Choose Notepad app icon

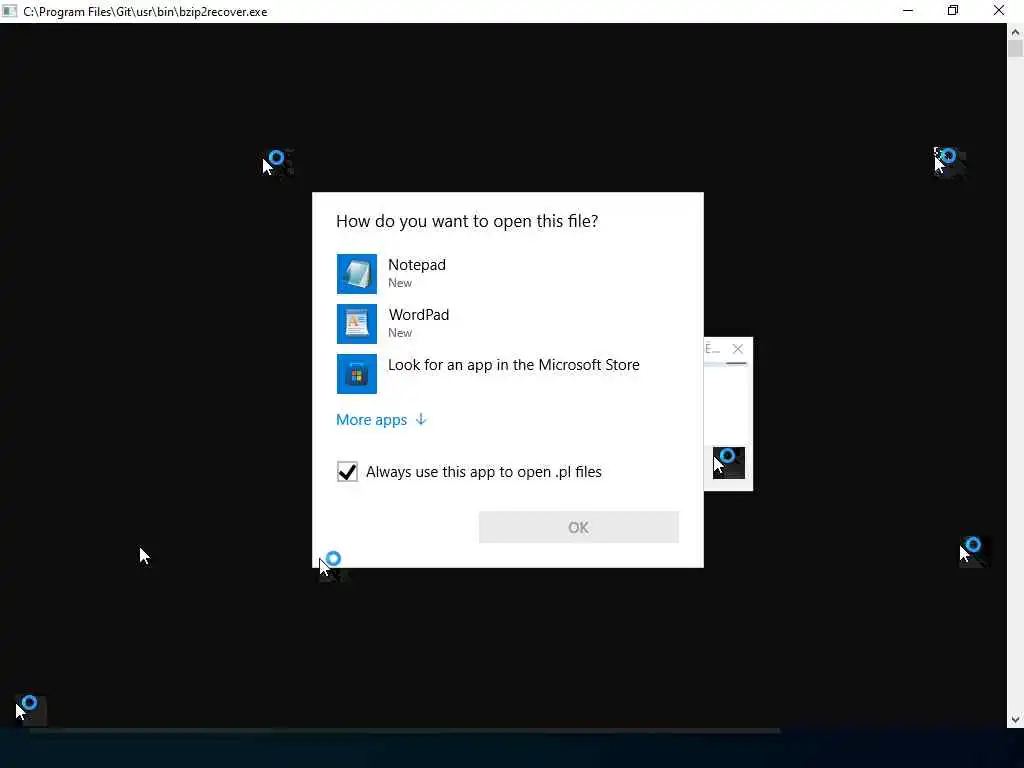[357, 274]
